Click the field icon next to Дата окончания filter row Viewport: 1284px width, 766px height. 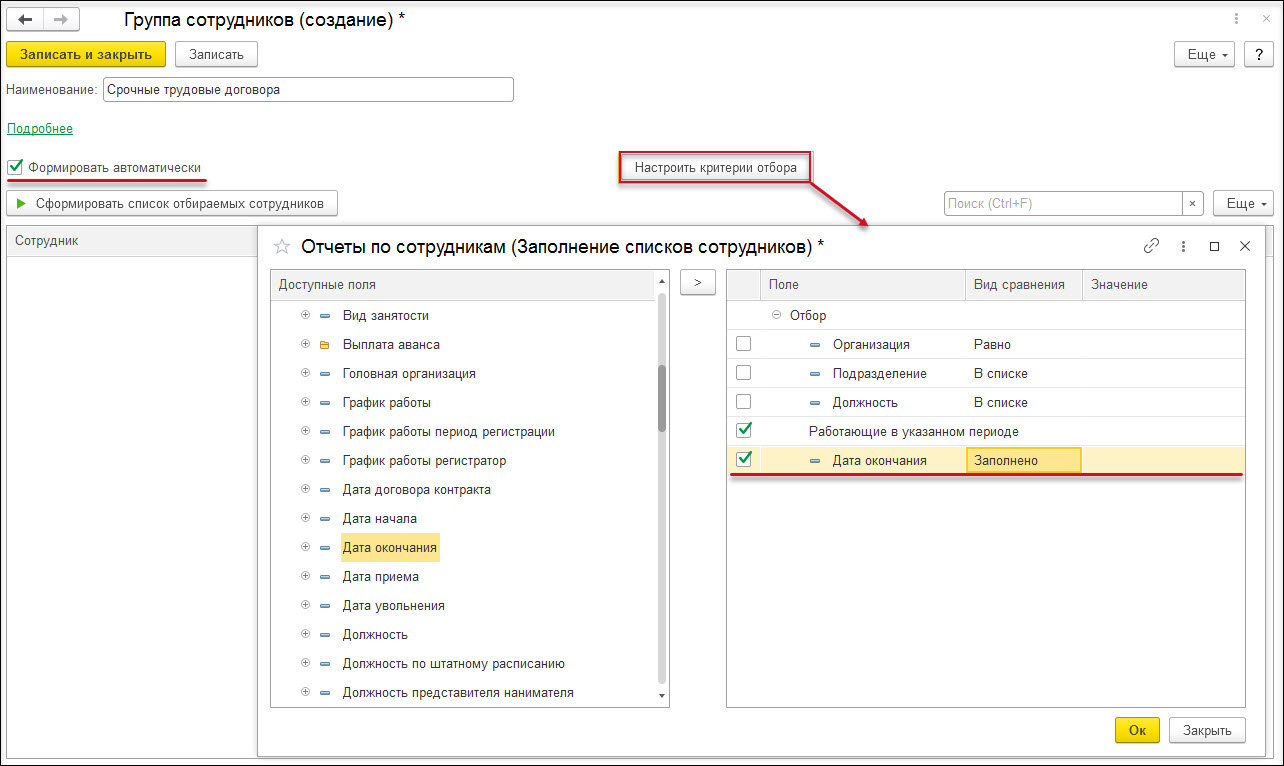(x=815, y=461)
